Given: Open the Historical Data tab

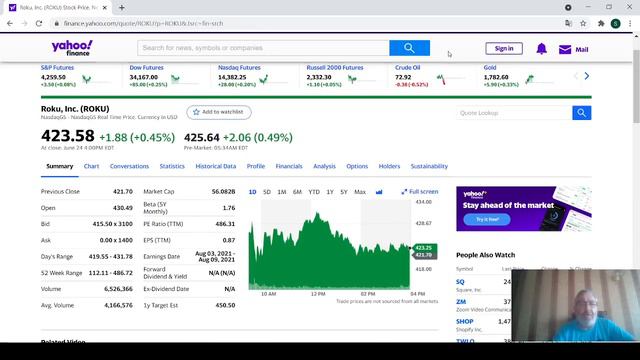Looking at the screenshot, I should (216, 166).
